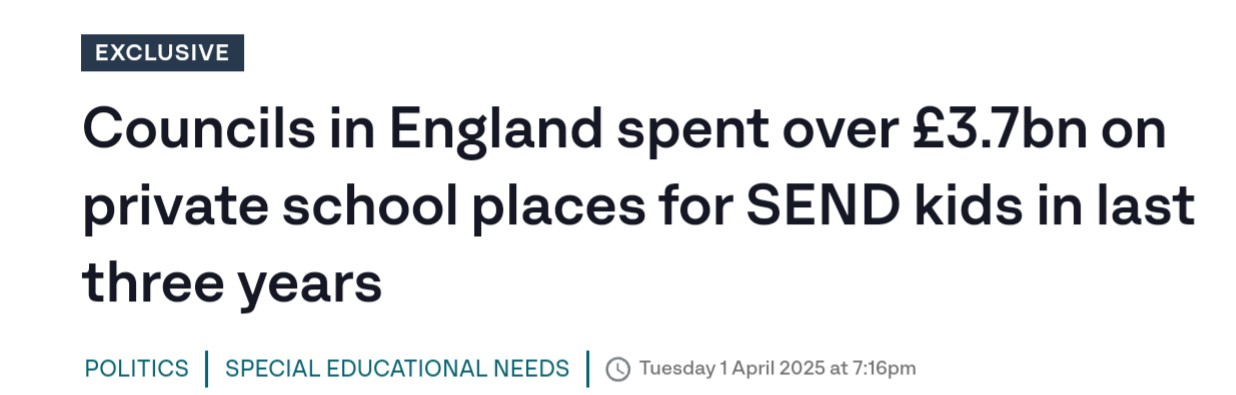
Task: Click the headline starting 'Councils in England'
Action: [x=638, y=207]
